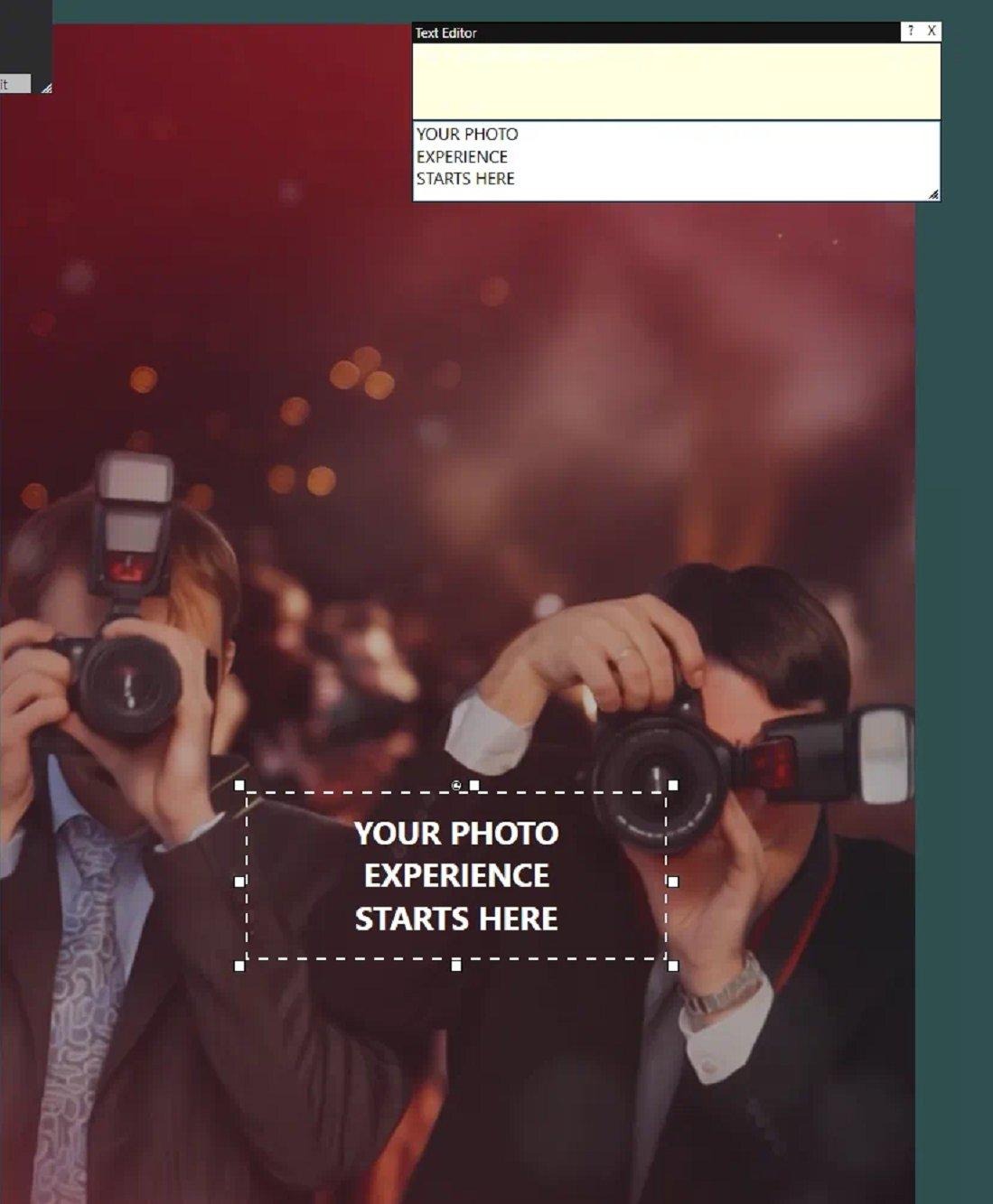The height and width of the screenshot is (1204, 993).
Task: Click "EXPERIENCE" text on the canvas
Action: pyautogui.click(x=456, y=875)
